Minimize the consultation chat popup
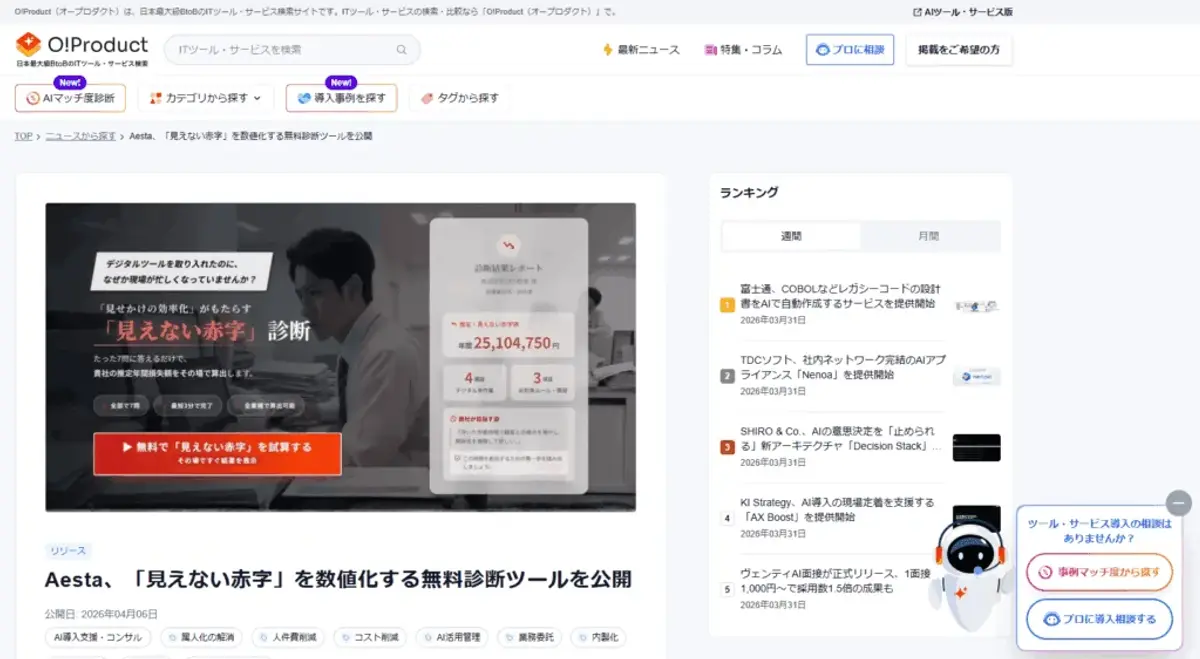 pyautogui.click(x=1179, y=503)
